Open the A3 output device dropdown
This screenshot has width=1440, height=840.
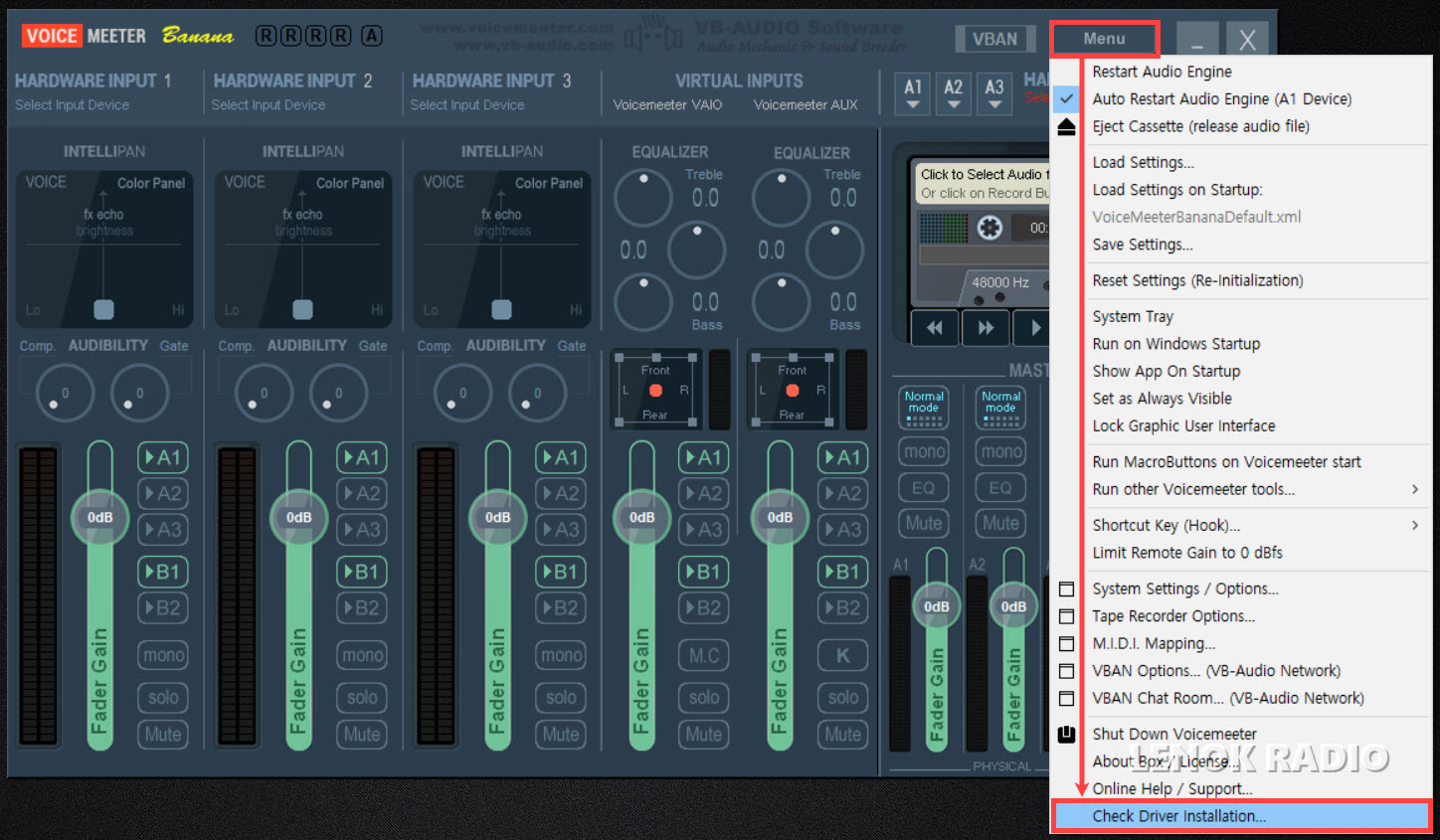(994, 93)
